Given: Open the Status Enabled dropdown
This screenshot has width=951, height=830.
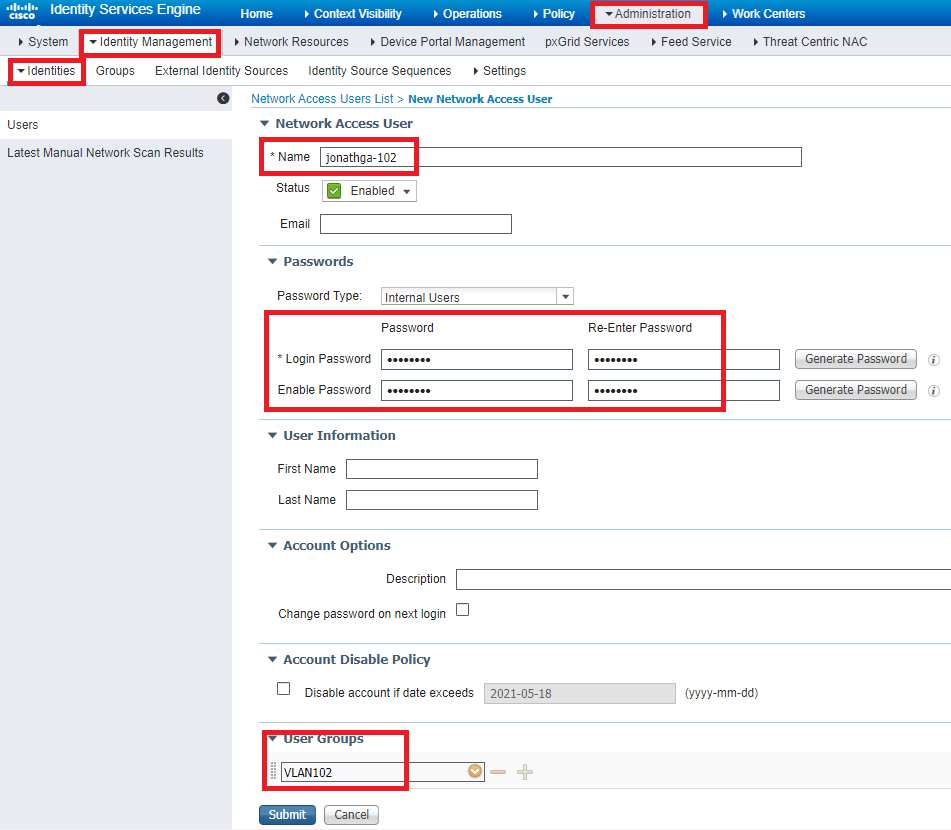Looking at the screenshot, I should point(369,191).
